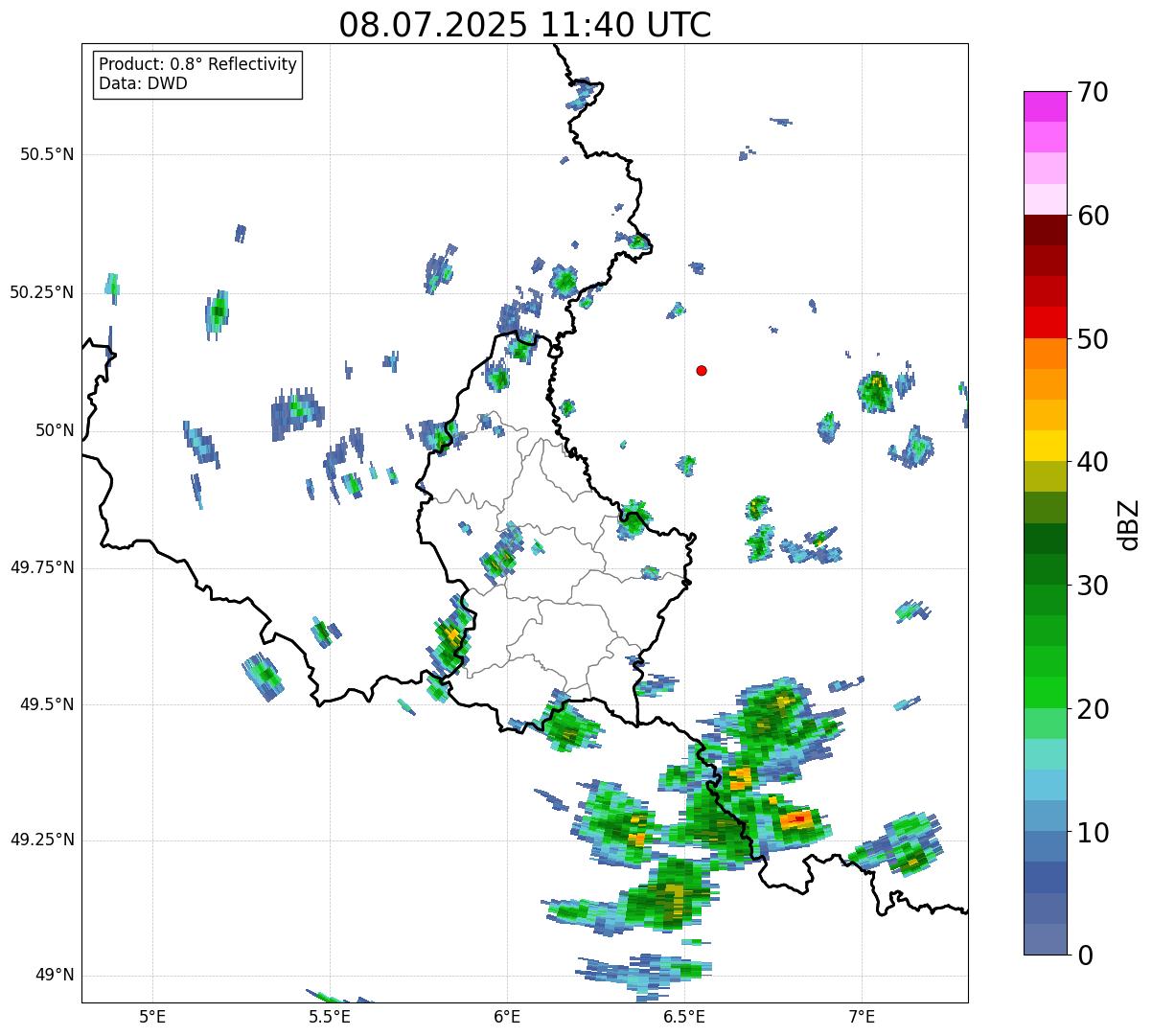
Task: Click the 6.5°E longitude label
Action: [684, 1016]
